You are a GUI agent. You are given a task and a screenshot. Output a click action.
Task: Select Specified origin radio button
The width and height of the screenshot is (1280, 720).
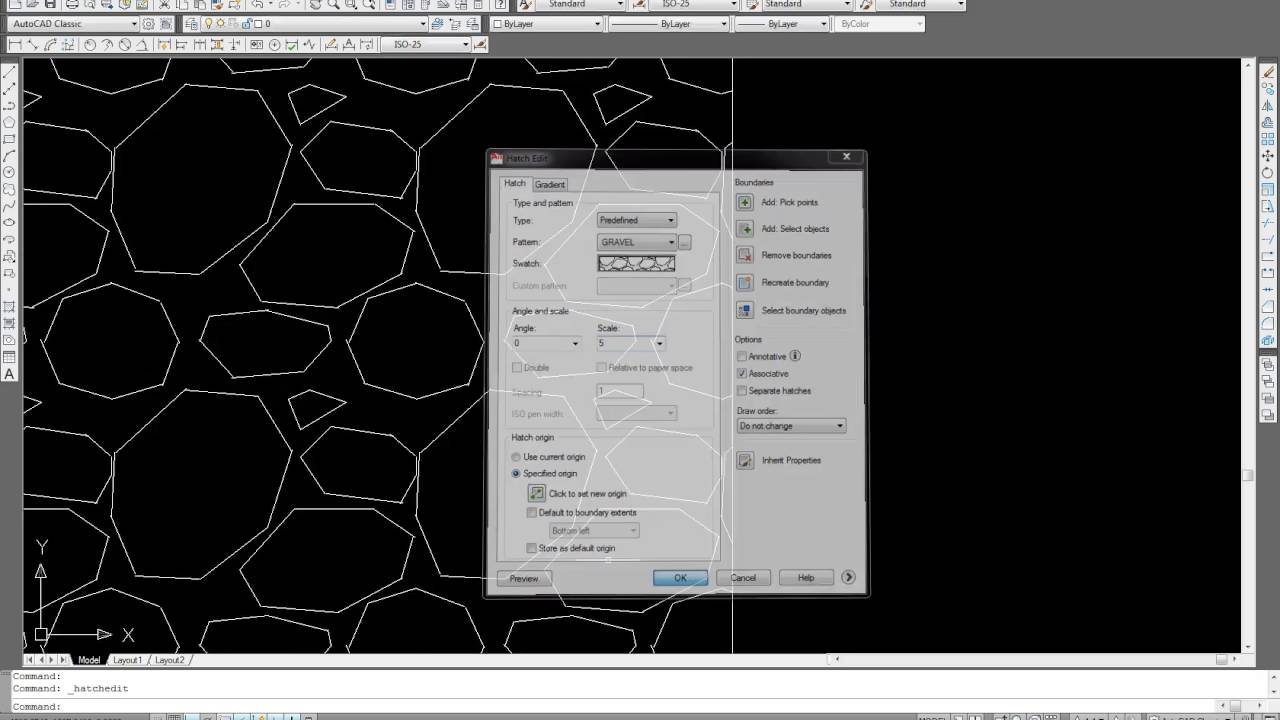[516, 473]
